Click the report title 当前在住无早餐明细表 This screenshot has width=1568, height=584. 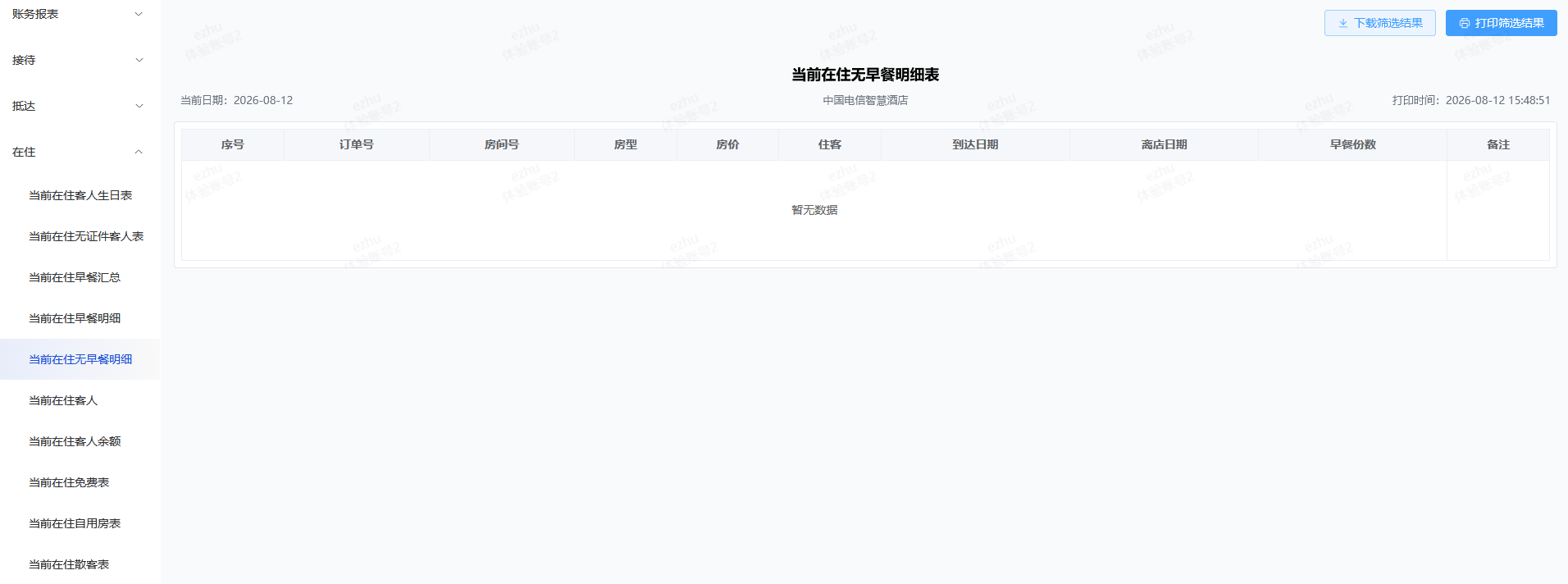point(865,75)
